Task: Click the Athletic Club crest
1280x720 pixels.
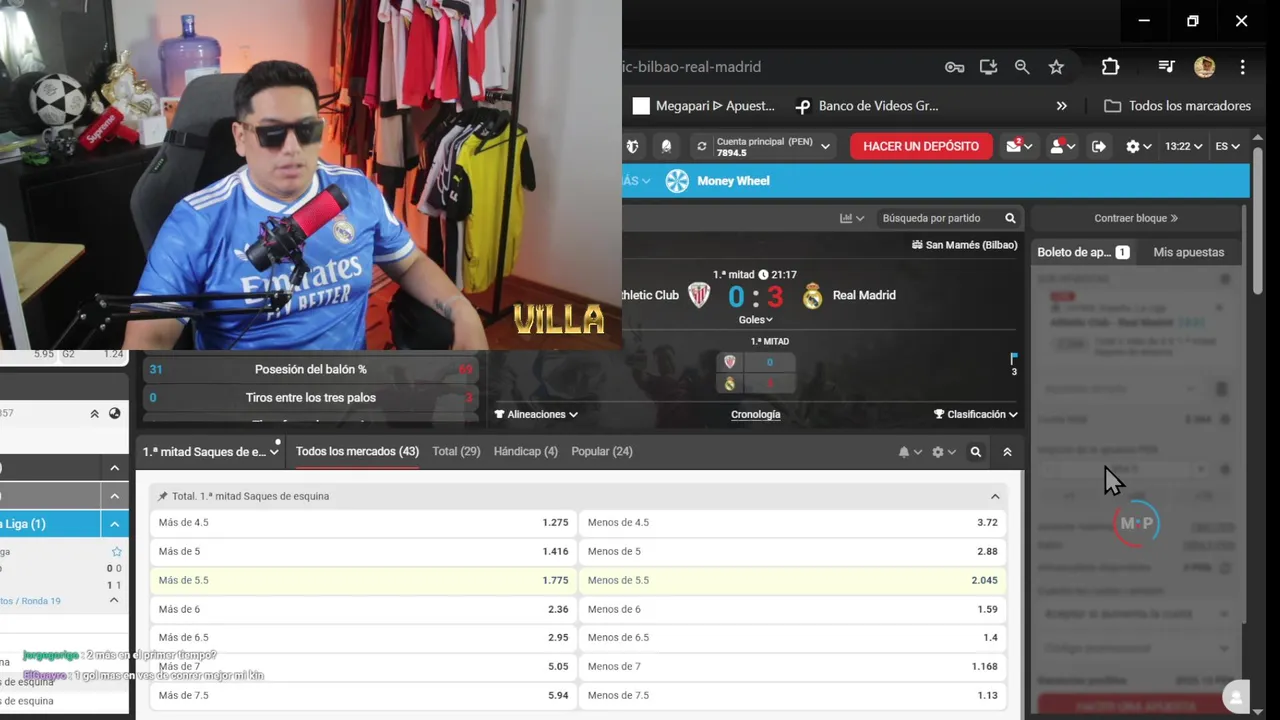Action: [x=699, y=295]
